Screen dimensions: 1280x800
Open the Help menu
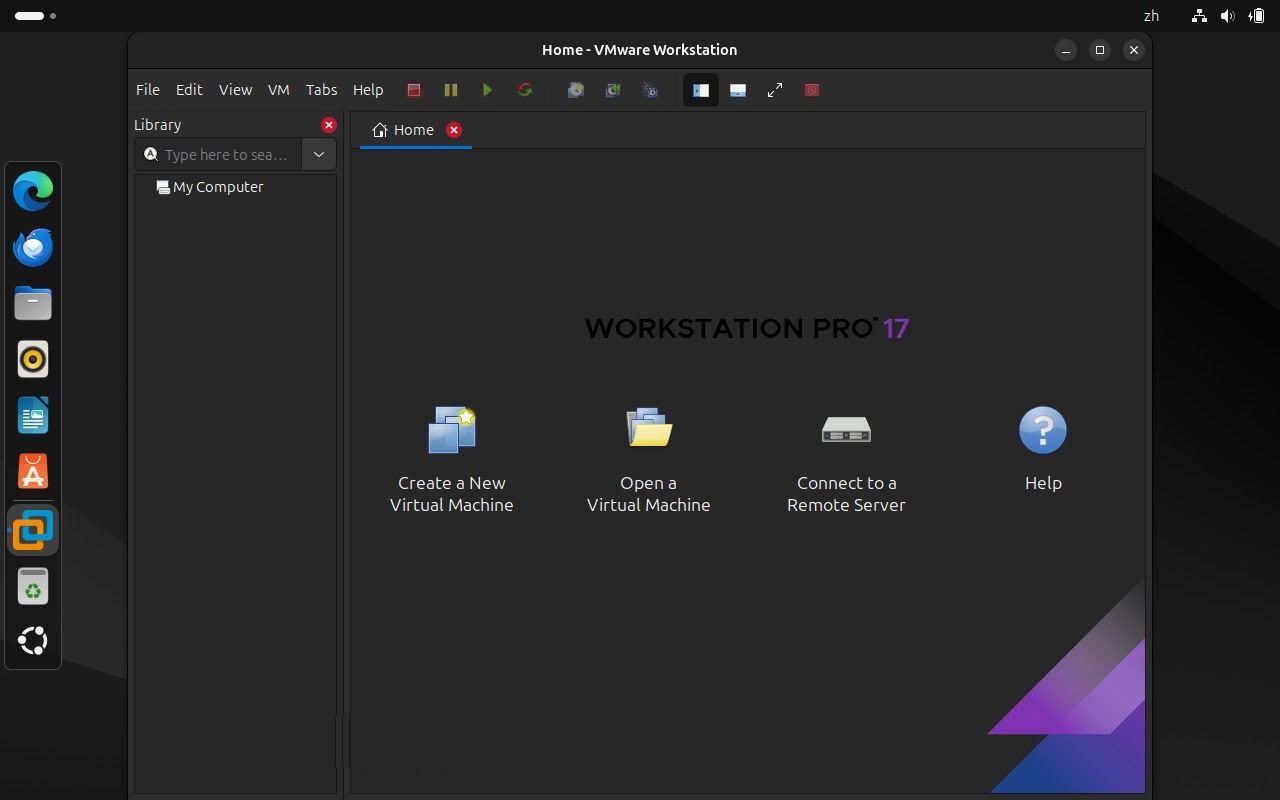click(x=368, y=90)
